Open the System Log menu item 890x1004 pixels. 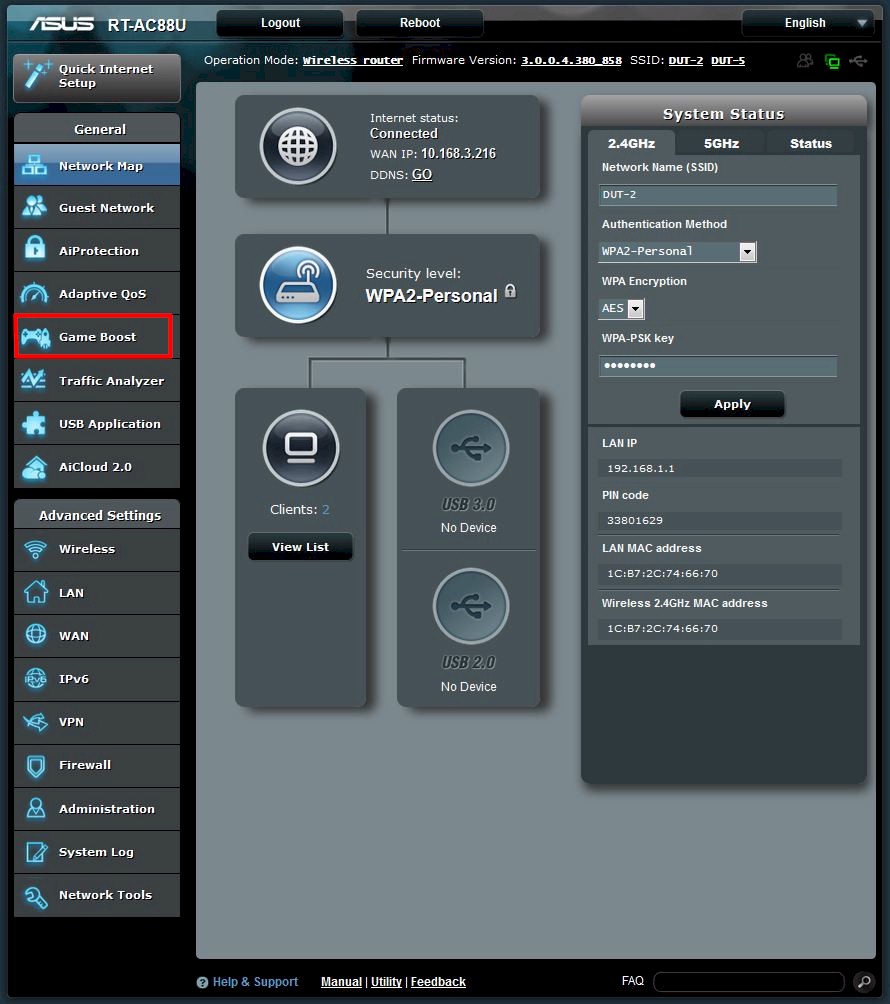[97, 852]
